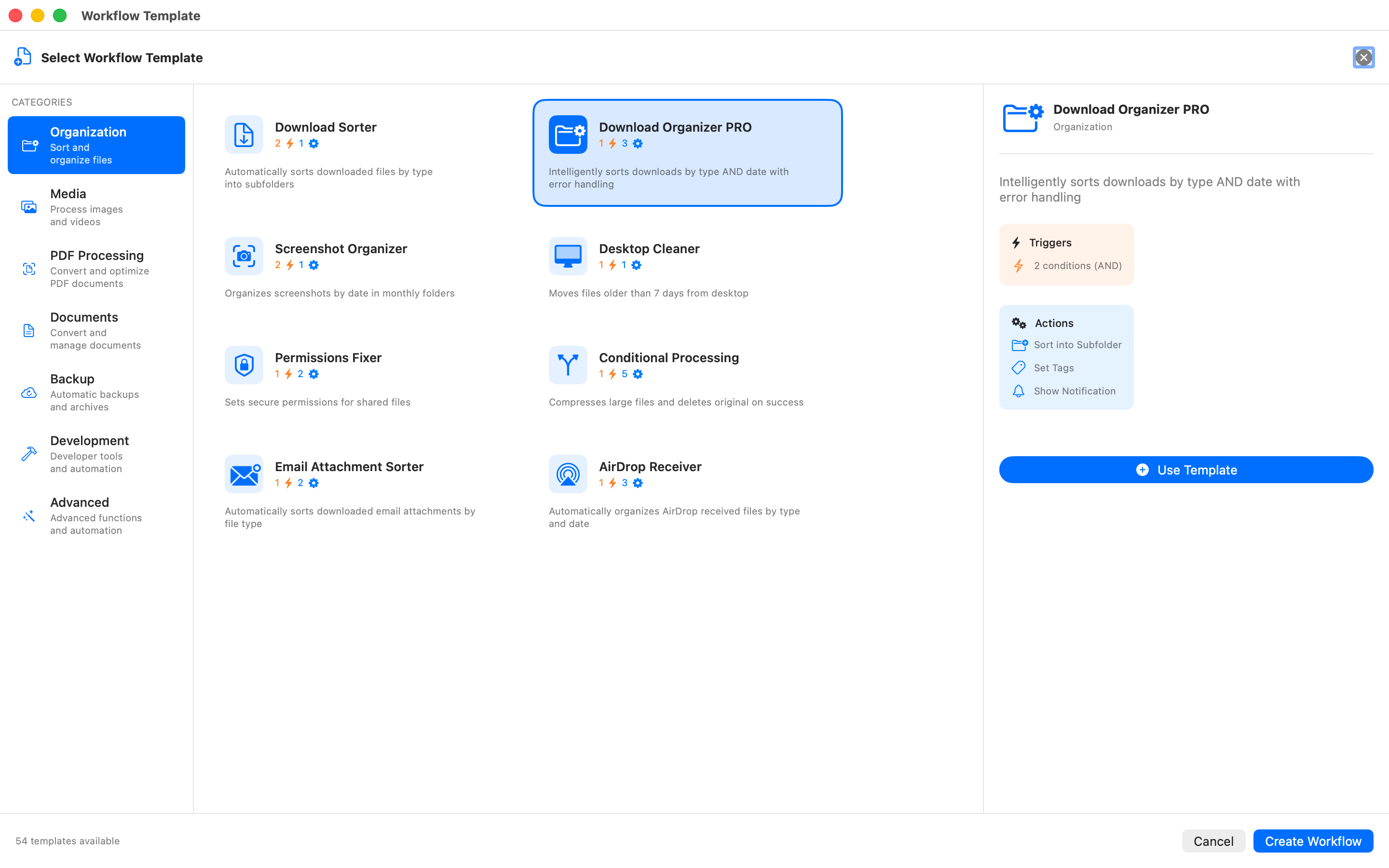Click 'Moves files older than 7 days' description

(x=649, y=293)
